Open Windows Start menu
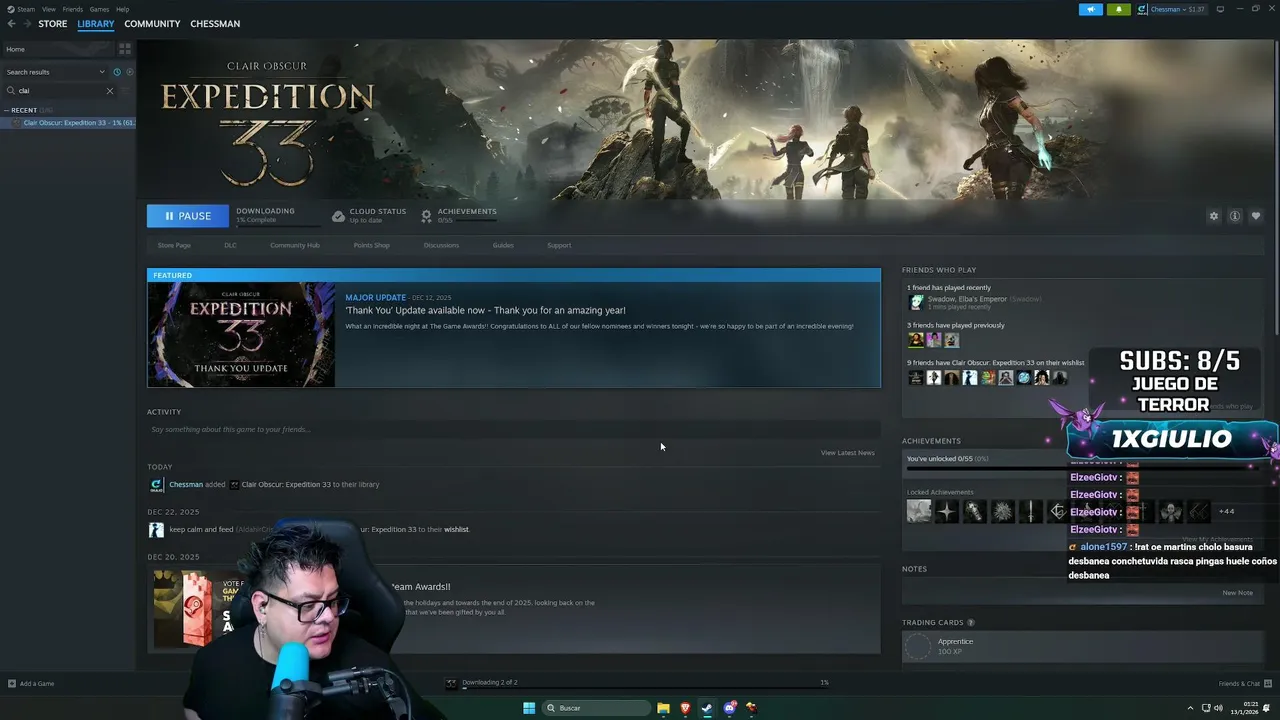1280x720 pixels. tap(529, 708)
